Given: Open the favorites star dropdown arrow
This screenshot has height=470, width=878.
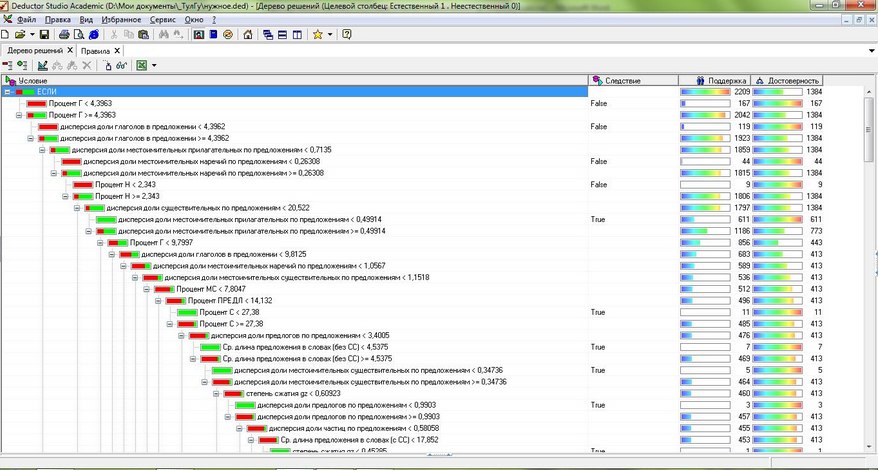Looking at the screenshot, I should click(329, 34).
